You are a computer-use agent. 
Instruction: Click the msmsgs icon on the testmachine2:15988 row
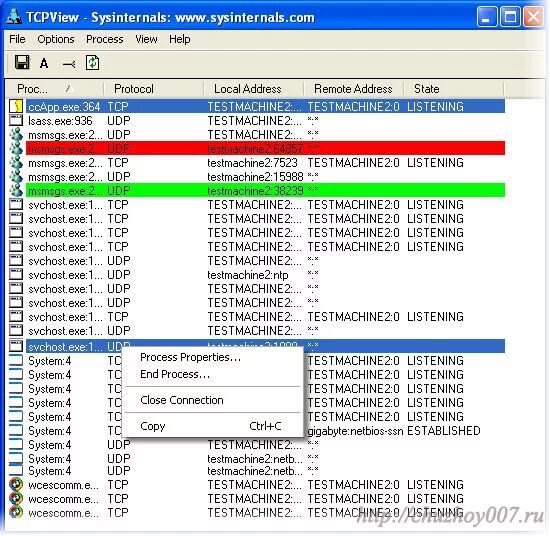click(16, 176)
